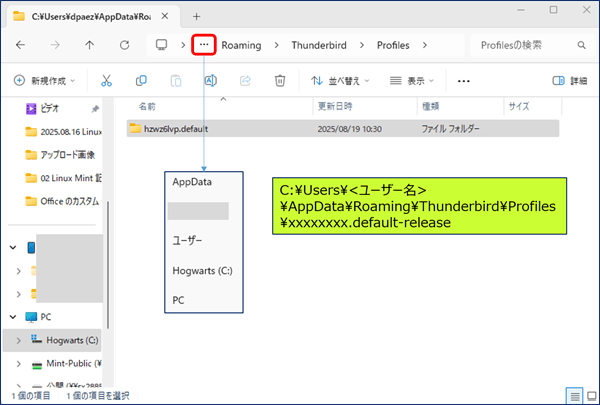Select the hzwz6lvp.default folder
The height and width of the screenshot is (405, 600).
point(343,129)
